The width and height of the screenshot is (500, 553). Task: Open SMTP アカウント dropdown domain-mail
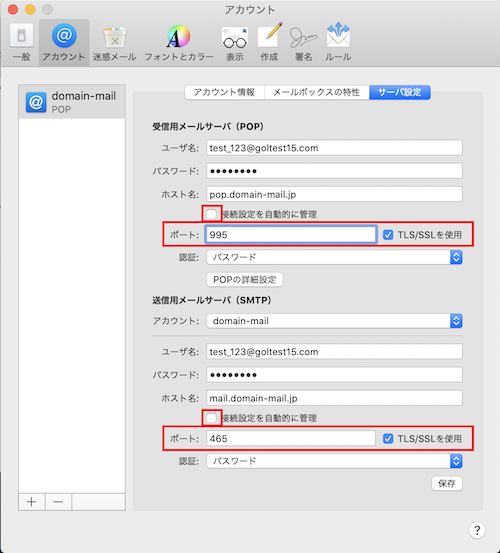click(334, 321)
